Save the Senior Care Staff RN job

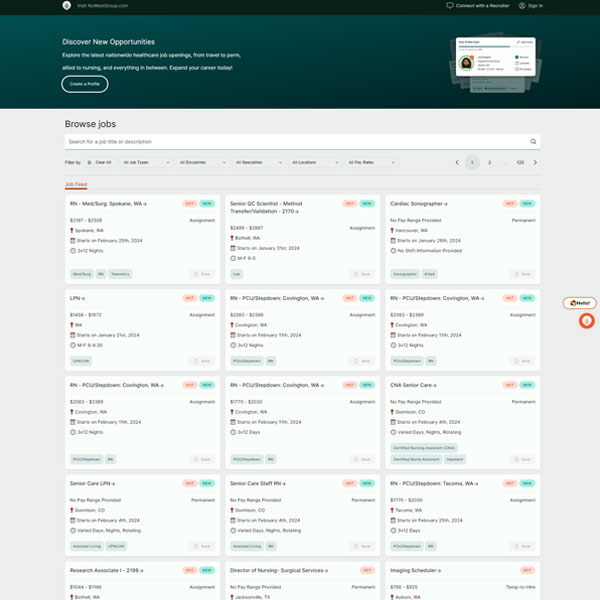(x=362, y=546)
